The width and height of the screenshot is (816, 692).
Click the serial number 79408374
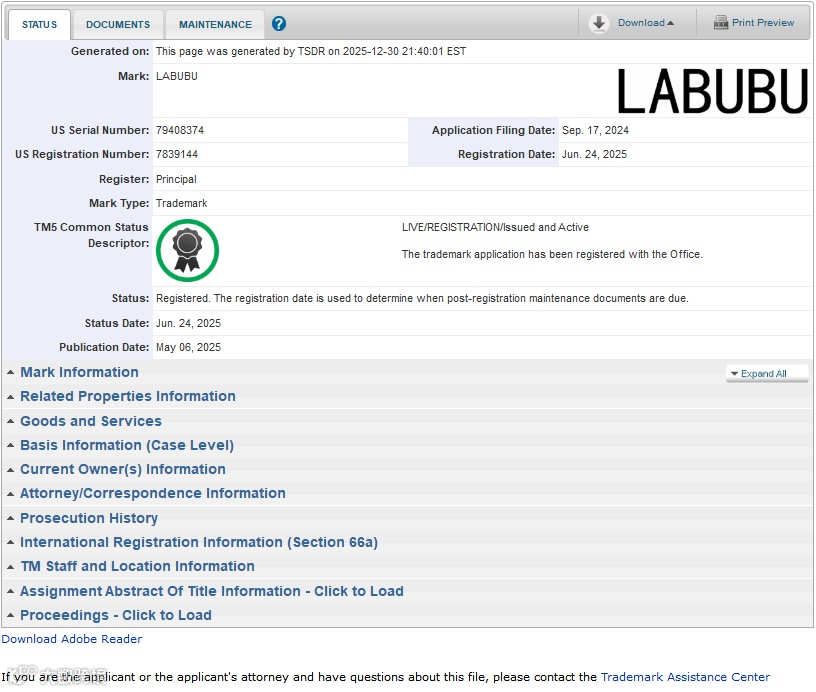point(180,130)
